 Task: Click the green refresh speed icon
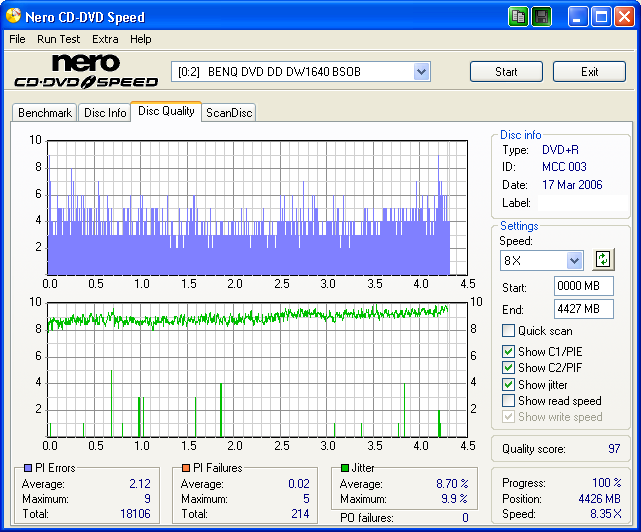point(602,259)
